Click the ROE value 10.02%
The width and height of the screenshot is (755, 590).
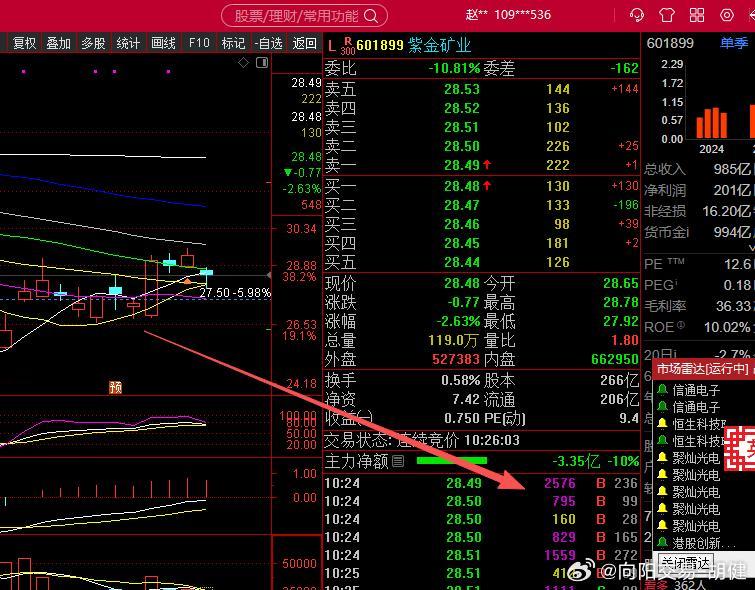[x=726, y=328]
